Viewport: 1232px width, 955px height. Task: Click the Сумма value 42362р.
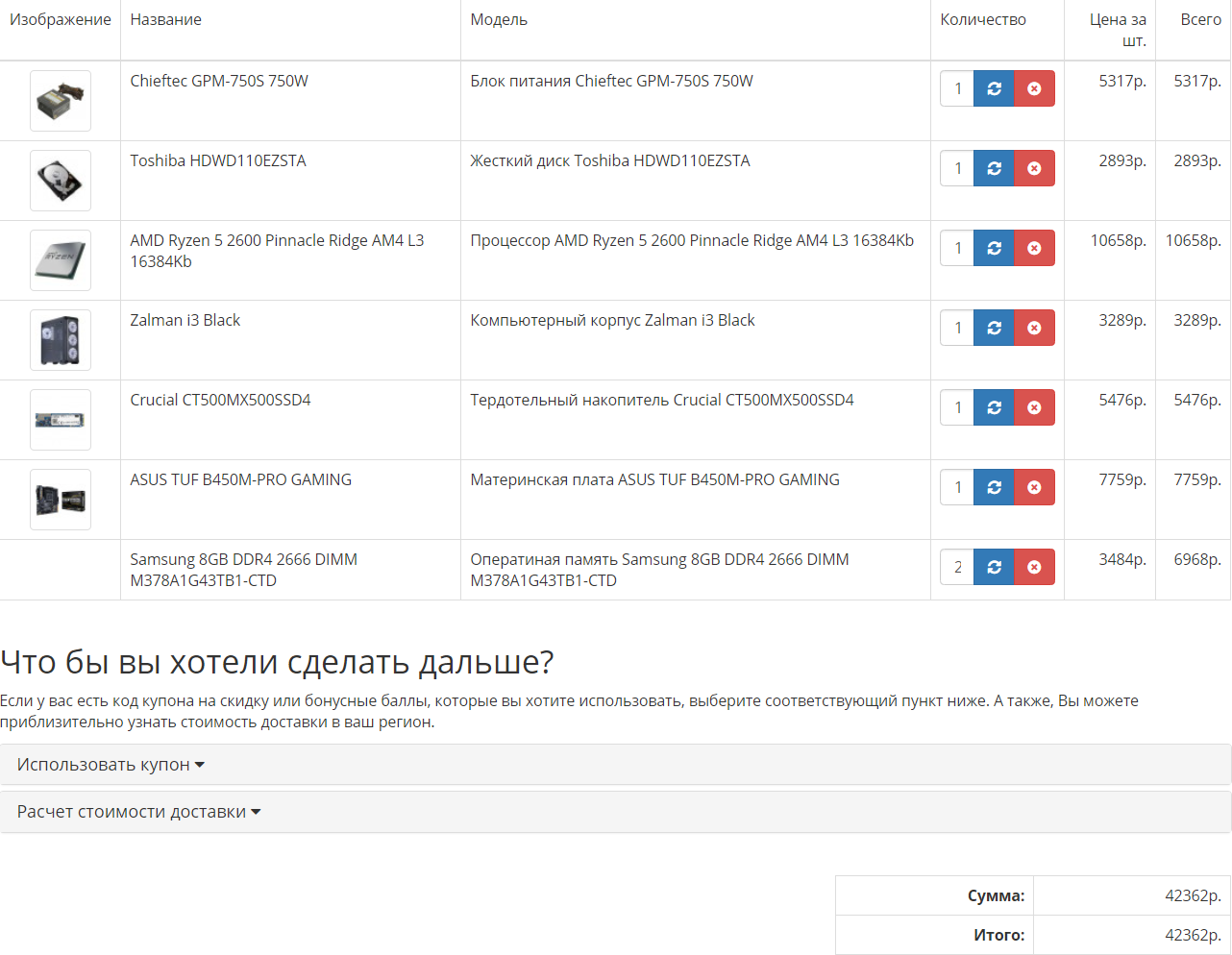1193,895
